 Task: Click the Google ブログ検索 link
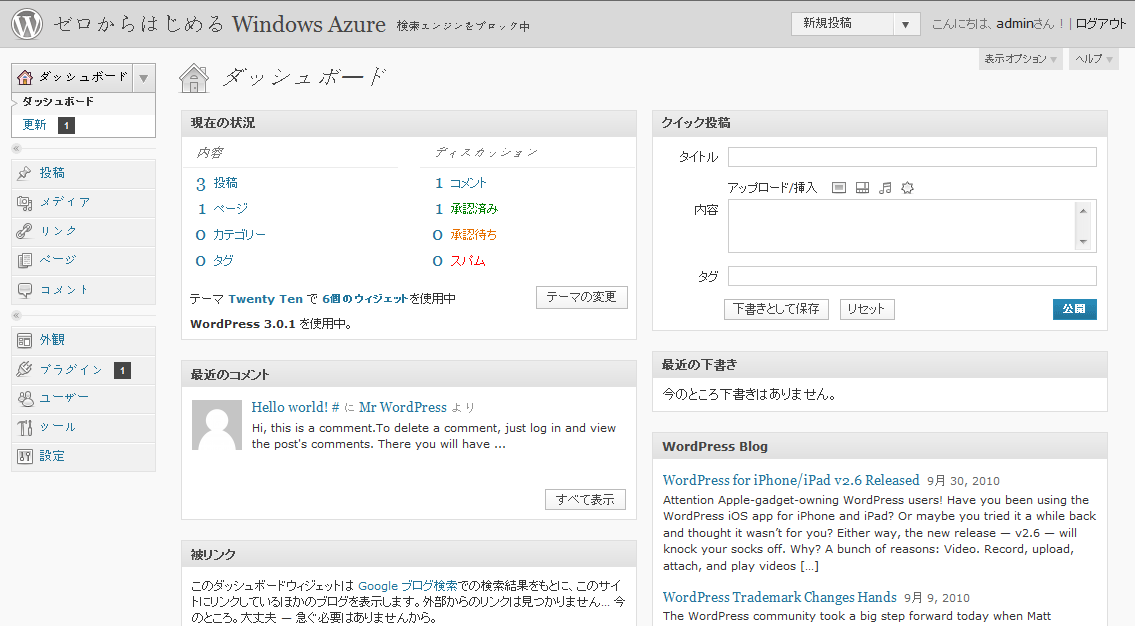click(408, 586)
